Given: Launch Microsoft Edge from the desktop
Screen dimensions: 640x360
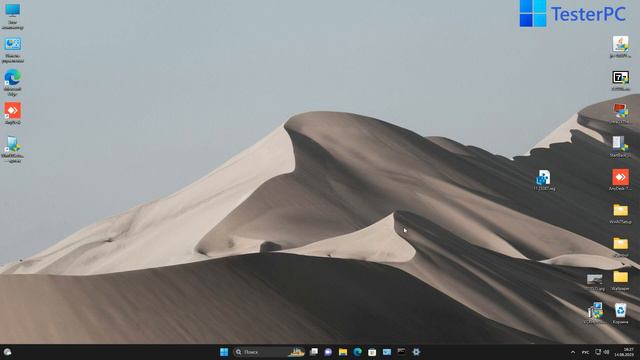Looking at the screenshot, I should click(13, 83).
